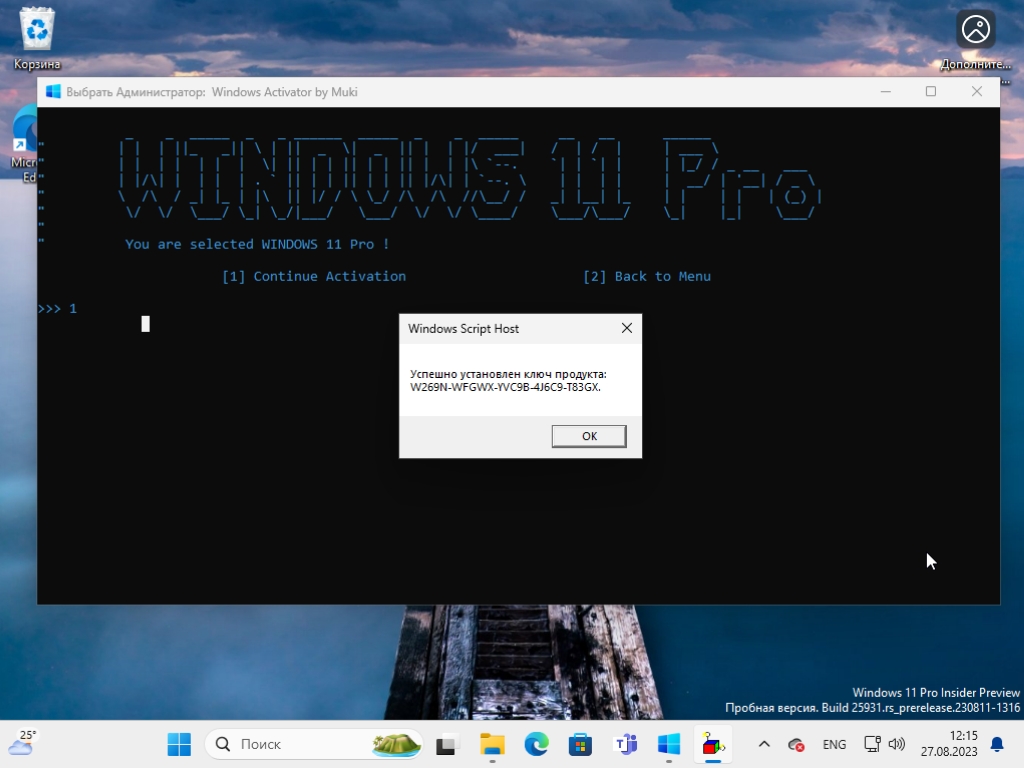Click 'You are selected WINDOWS 11 Pro !' text
Viewport: 1024px width, 768px height.
click(257, 244)
